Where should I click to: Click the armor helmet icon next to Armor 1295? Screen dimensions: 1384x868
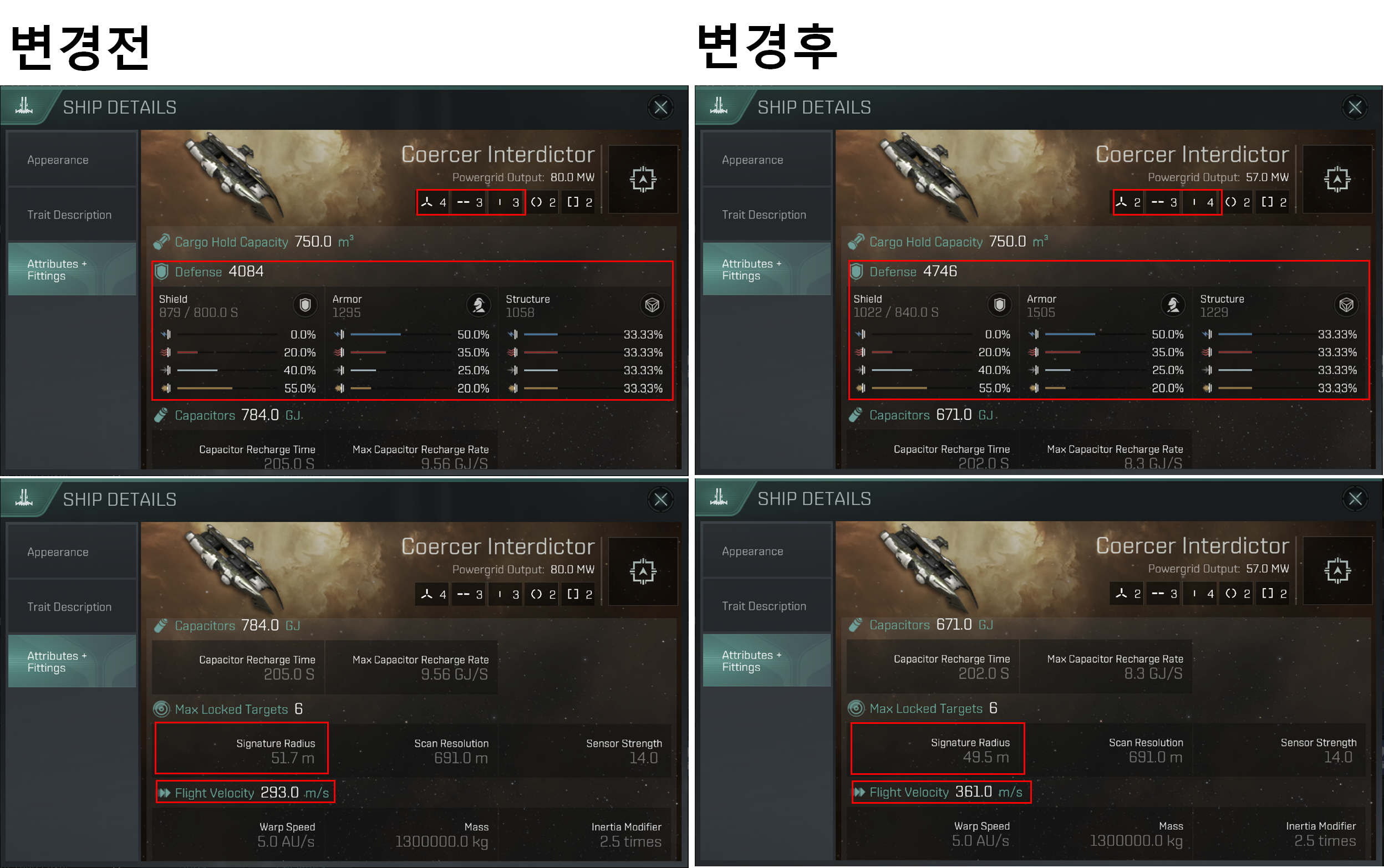pos(479,305)
